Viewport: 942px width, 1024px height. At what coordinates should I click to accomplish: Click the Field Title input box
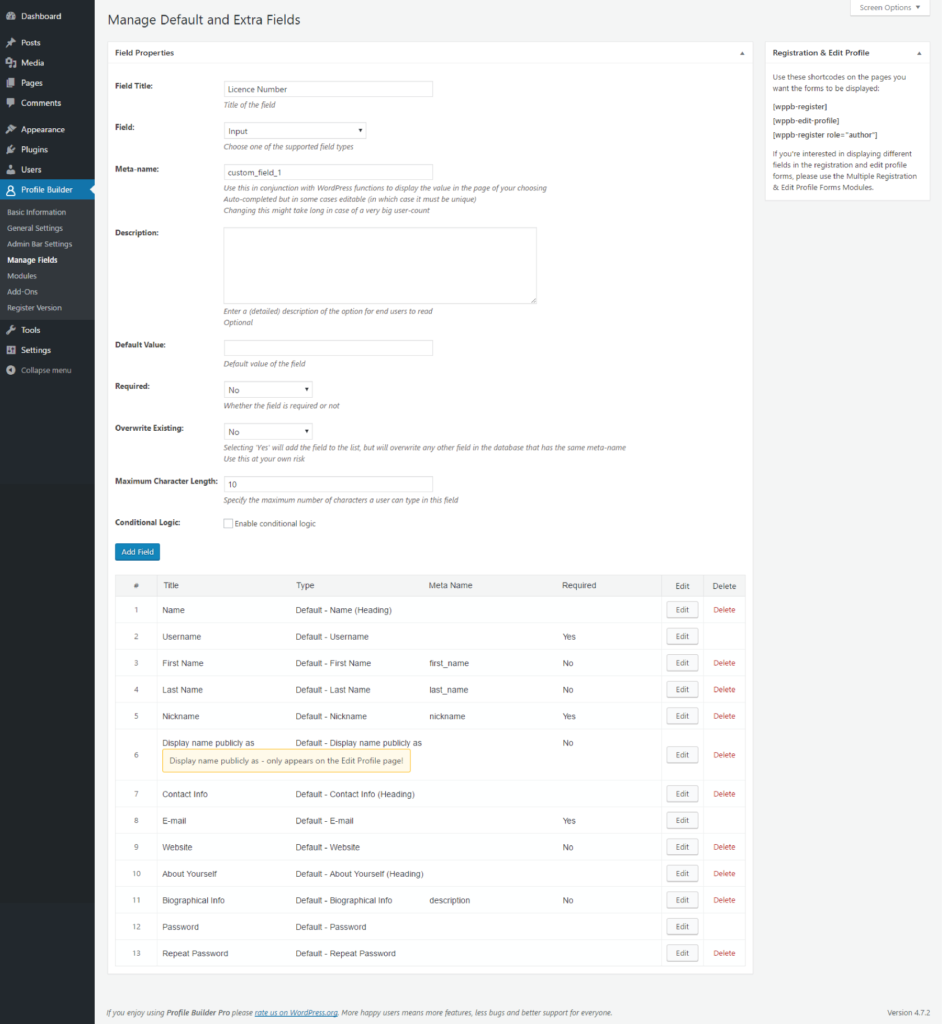(x=328, y=89)
